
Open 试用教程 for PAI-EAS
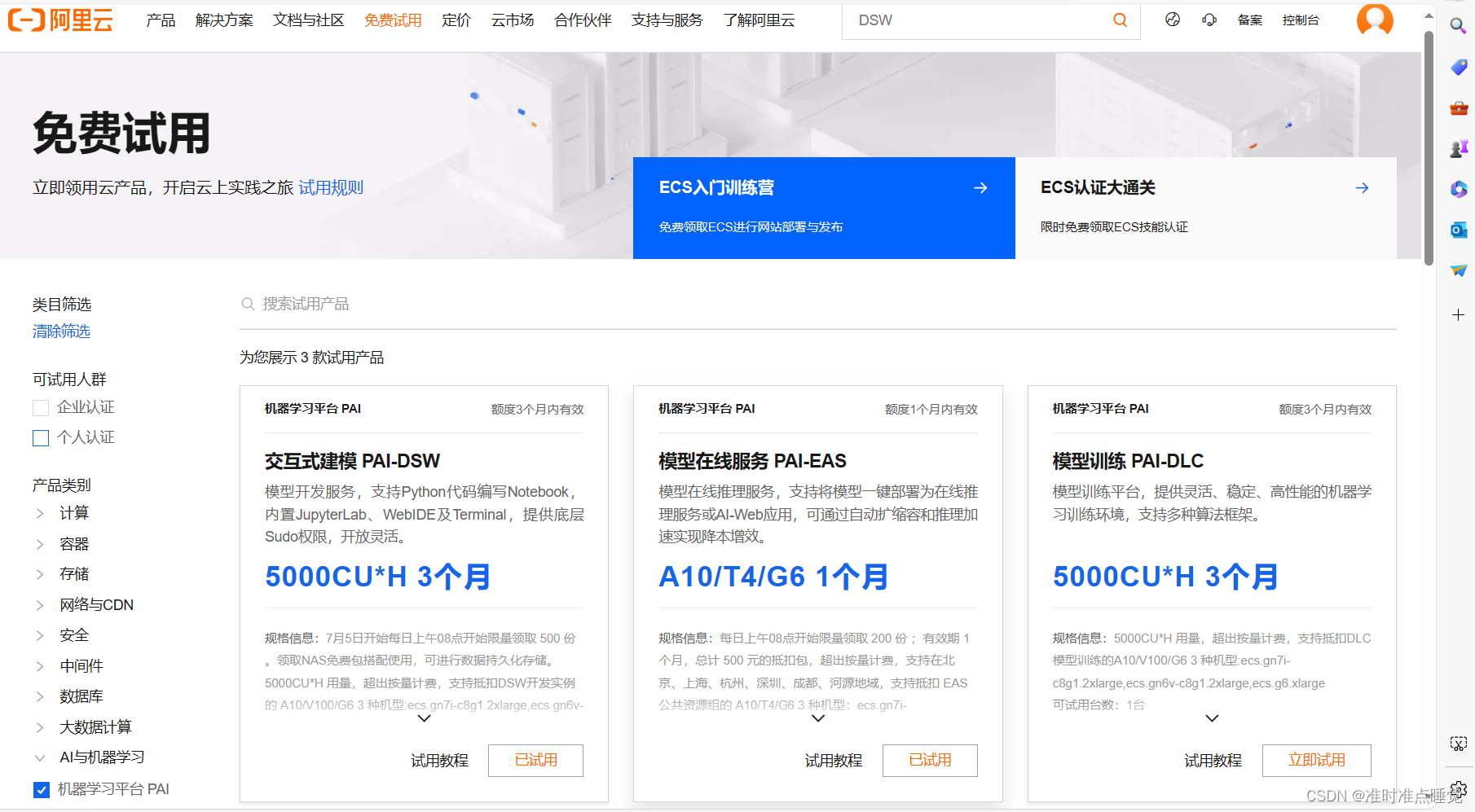coord(834,761)
